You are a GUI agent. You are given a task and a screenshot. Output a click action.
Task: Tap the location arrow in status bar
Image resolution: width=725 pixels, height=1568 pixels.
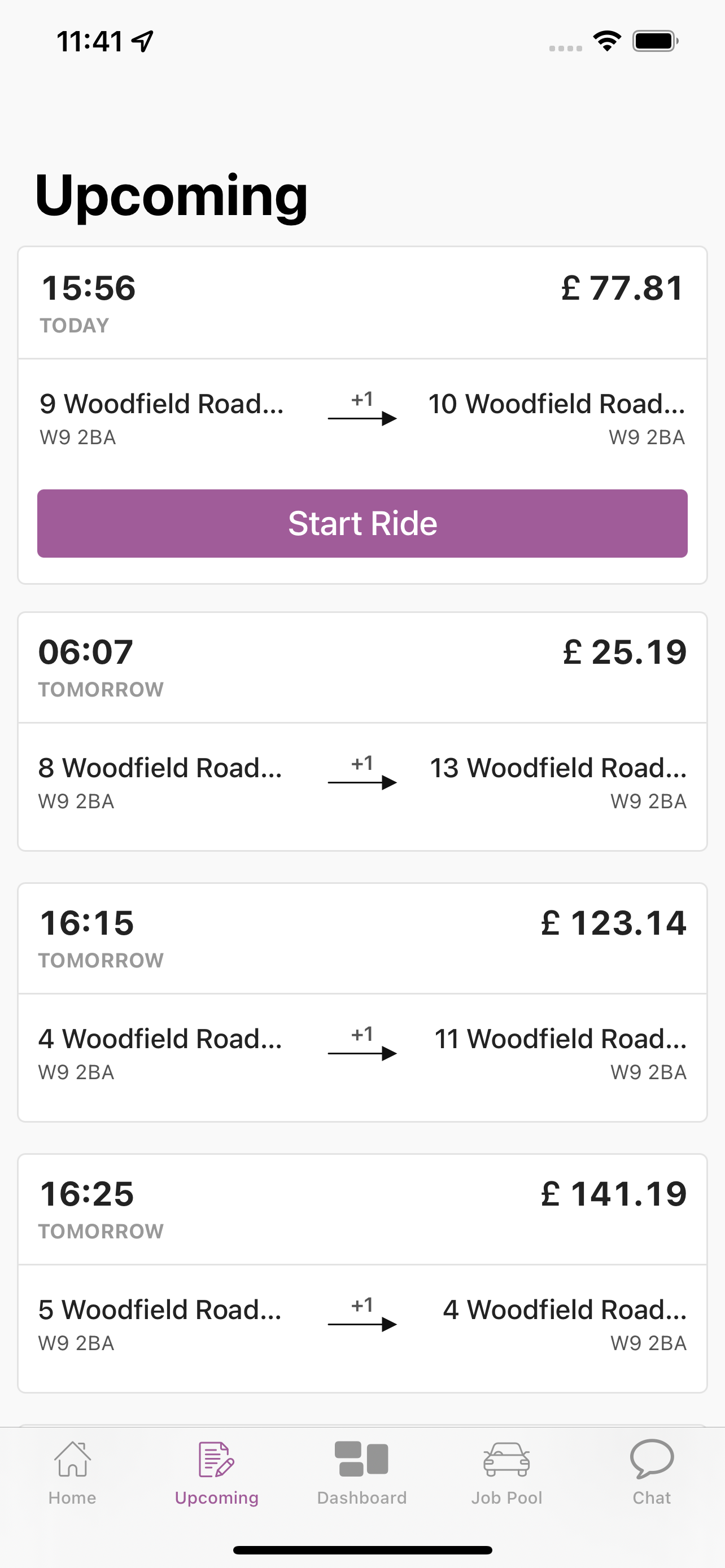click(143, 41)
